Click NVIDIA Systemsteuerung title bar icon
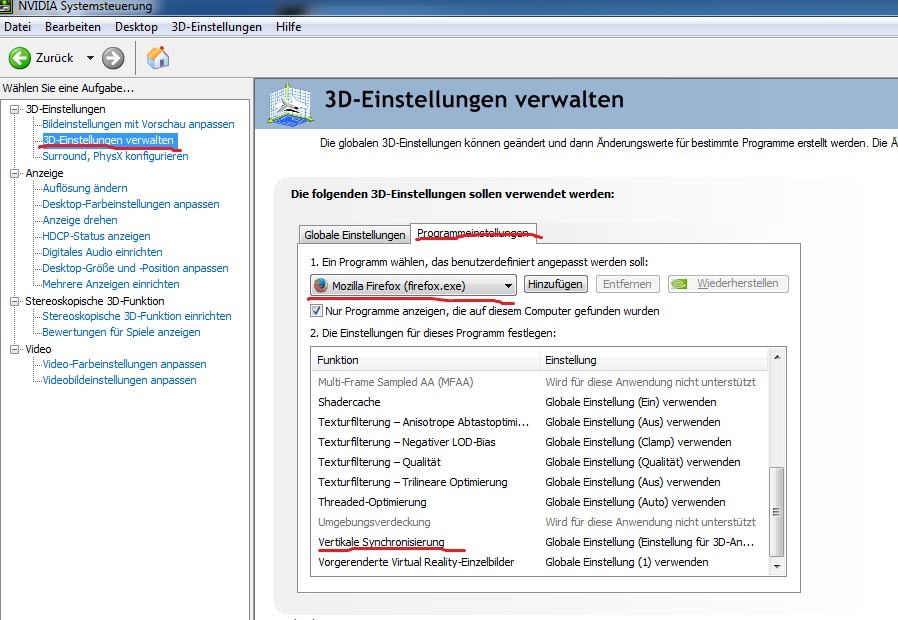This screenshot has height=620, width=898. (x=5, y=6)
